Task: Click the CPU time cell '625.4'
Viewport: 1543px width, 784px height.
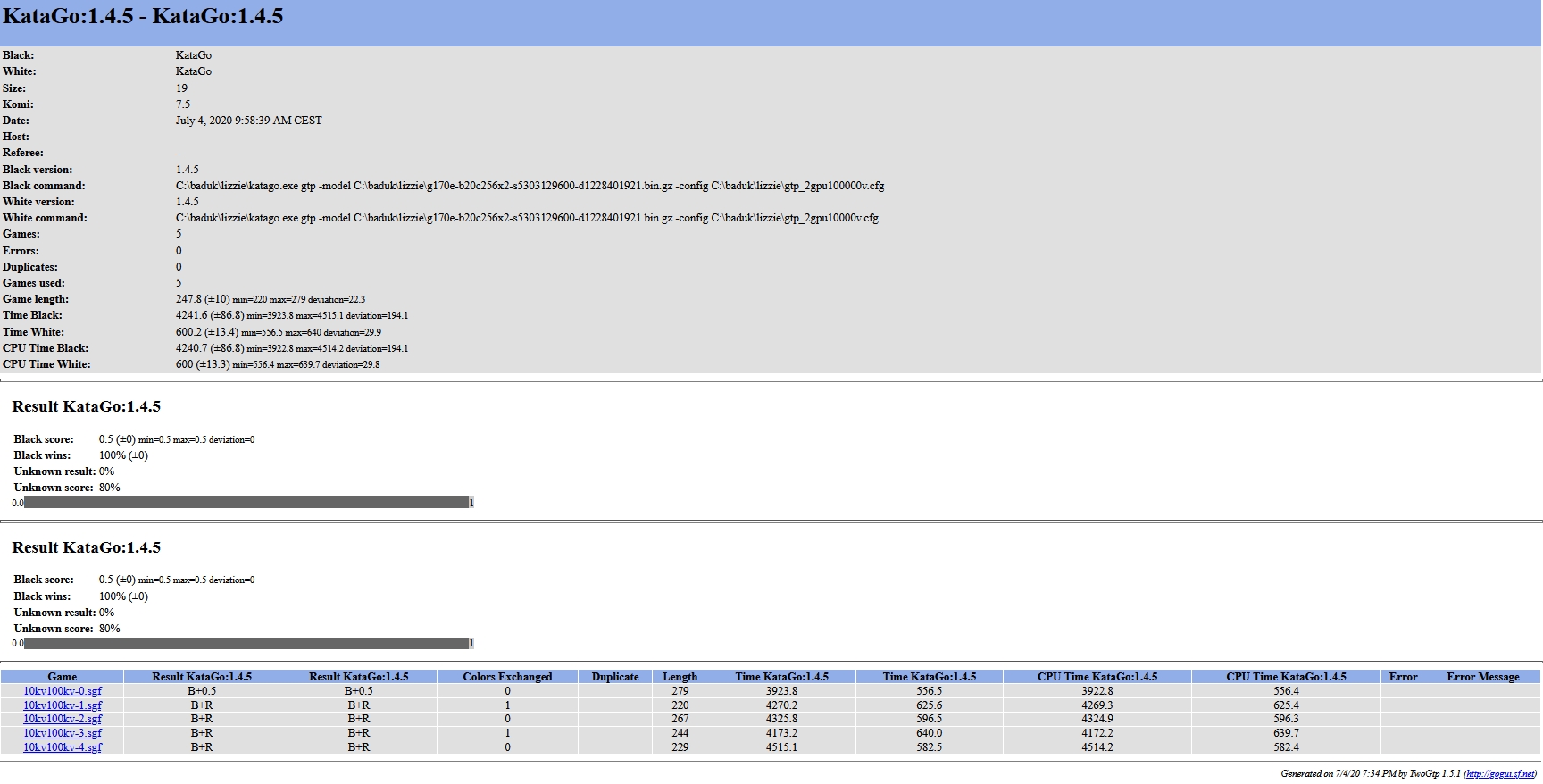Action: (x=1287, y=705)
